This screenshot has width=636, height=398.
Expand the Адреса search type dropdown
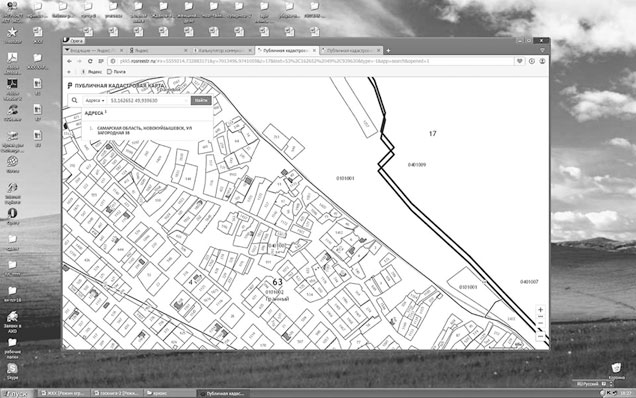95,100
